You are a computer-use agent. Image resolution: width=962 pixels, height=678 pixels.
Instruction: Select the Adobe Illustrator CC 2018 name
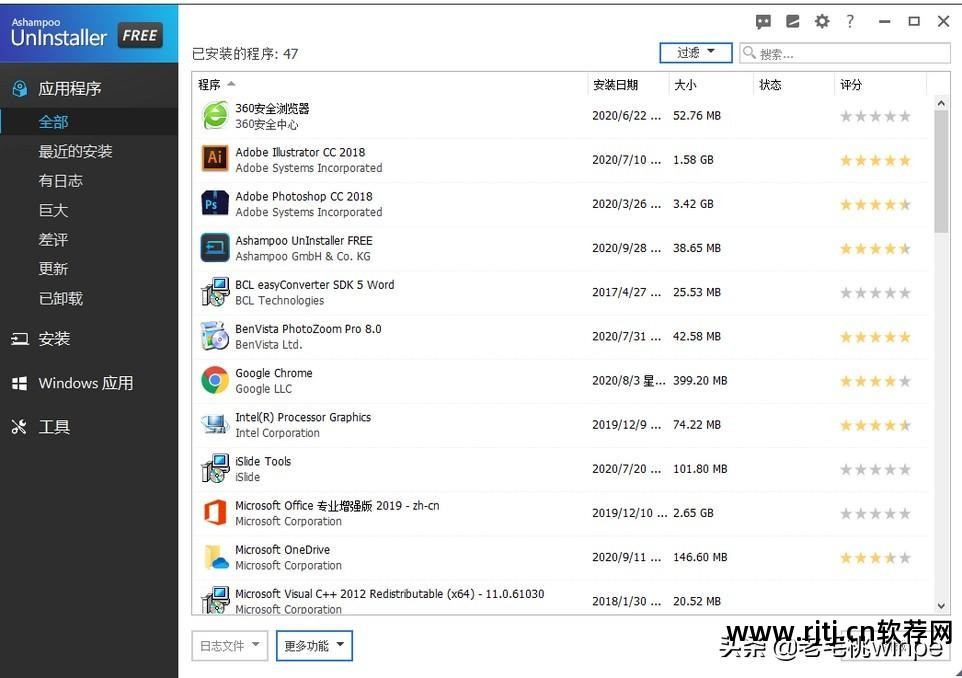[300, 152]
